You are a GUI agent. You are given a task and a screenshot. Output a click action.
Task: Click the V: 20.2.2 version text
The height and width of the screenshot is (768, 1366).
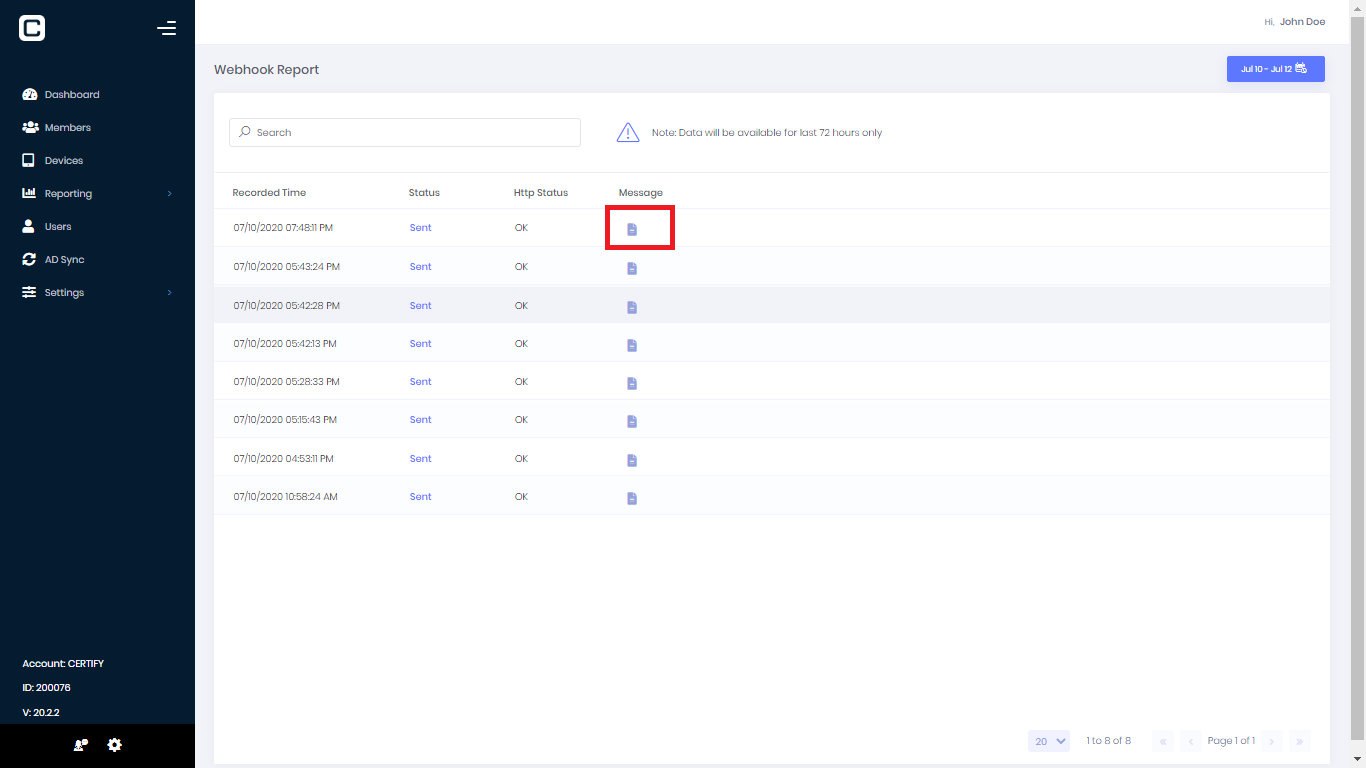click(x=41, y=713)
